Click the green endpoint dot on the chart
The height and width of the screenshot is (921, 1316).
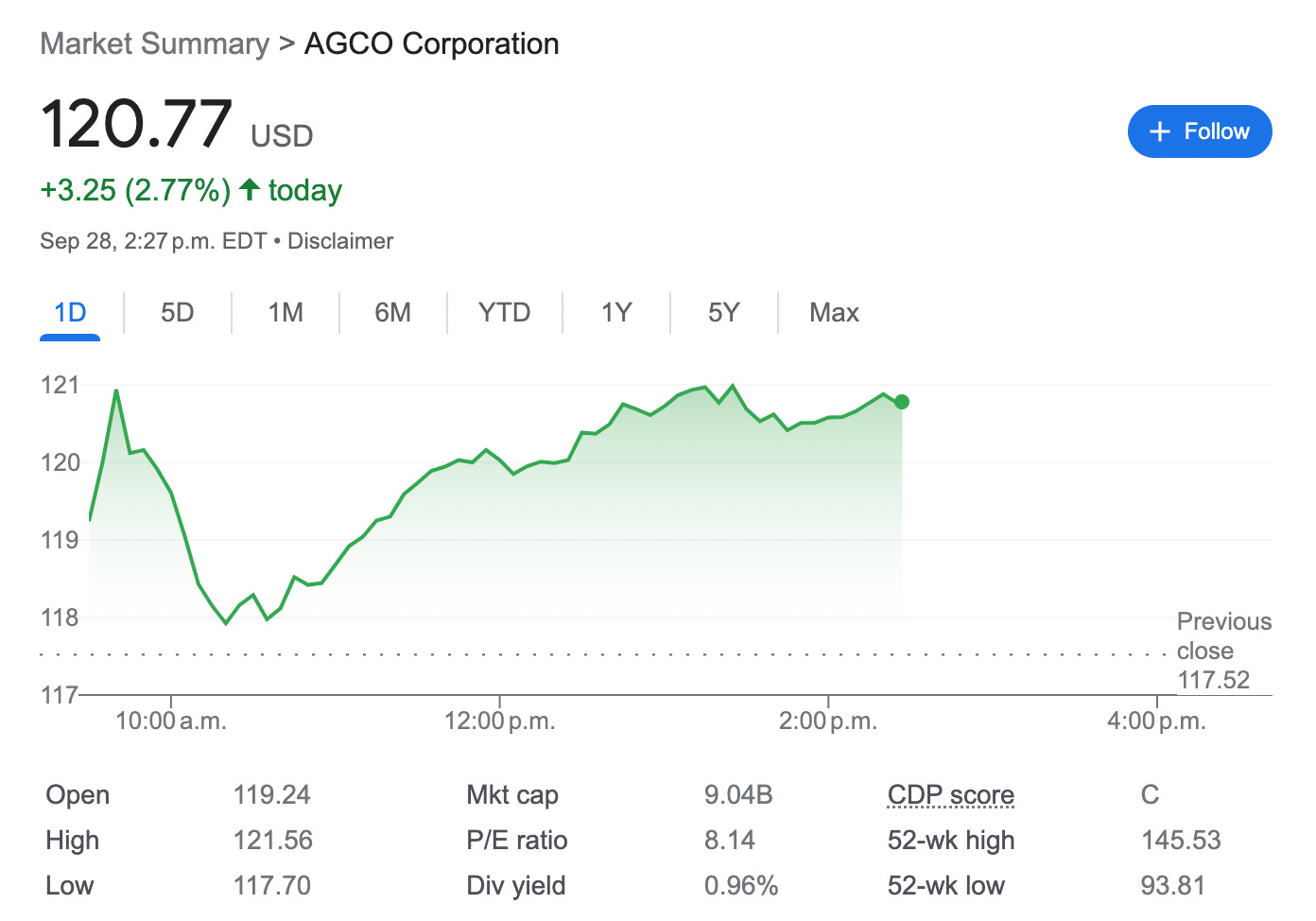click(903, 402)
